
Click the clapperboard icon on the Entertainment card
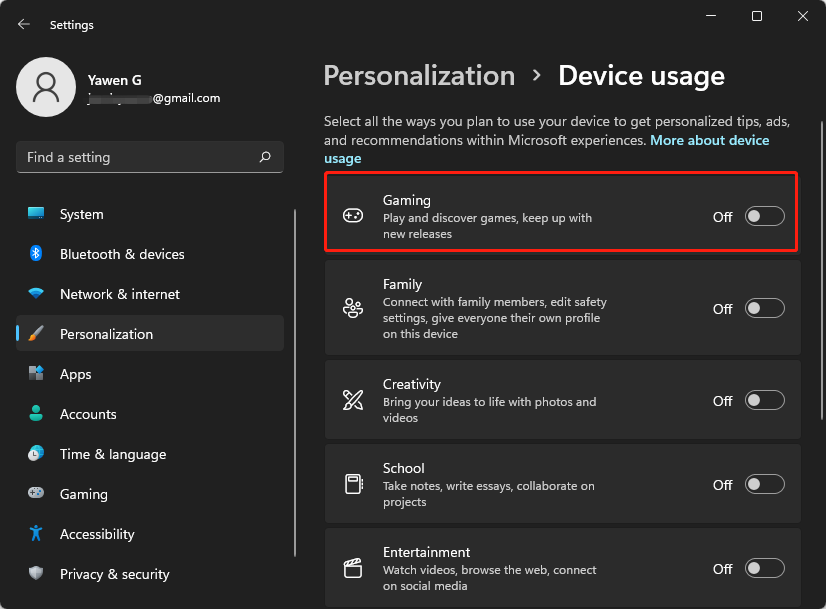(x=353, y=568)
